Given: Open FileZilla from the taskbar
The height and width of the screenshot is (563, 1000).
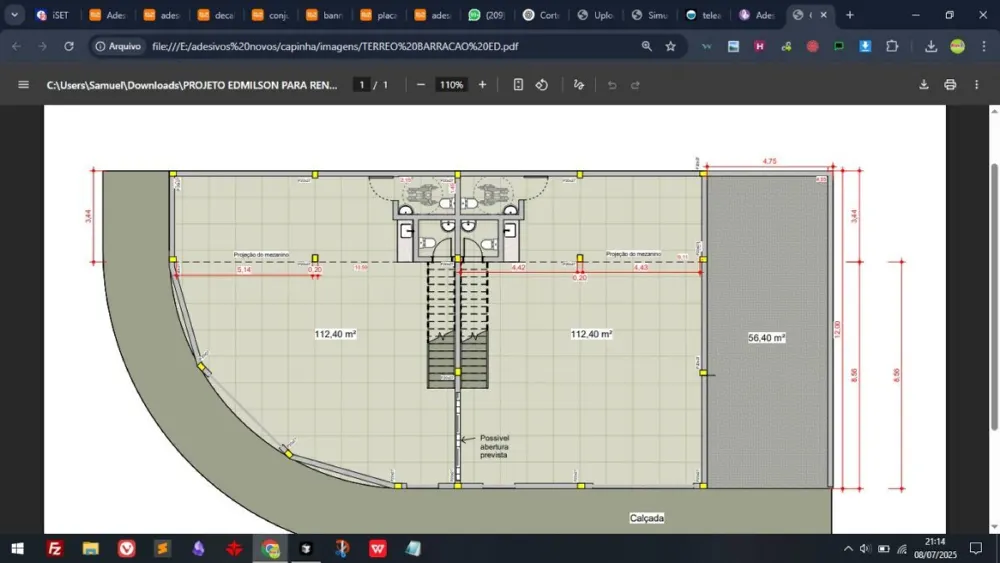Looking at the screenshot, I should [55, 548].
